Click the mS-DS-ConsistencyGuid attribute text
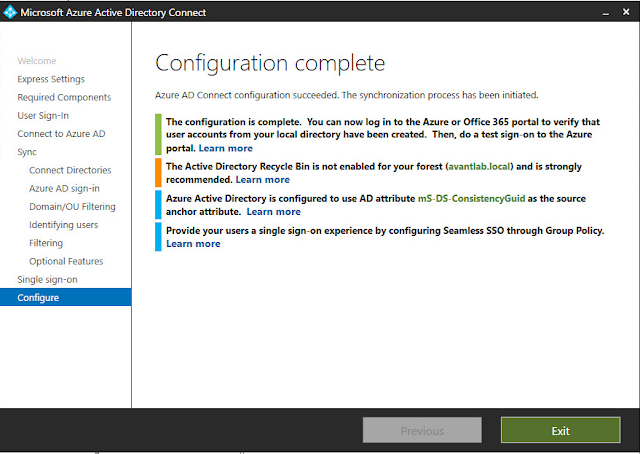 pos(471,199)
